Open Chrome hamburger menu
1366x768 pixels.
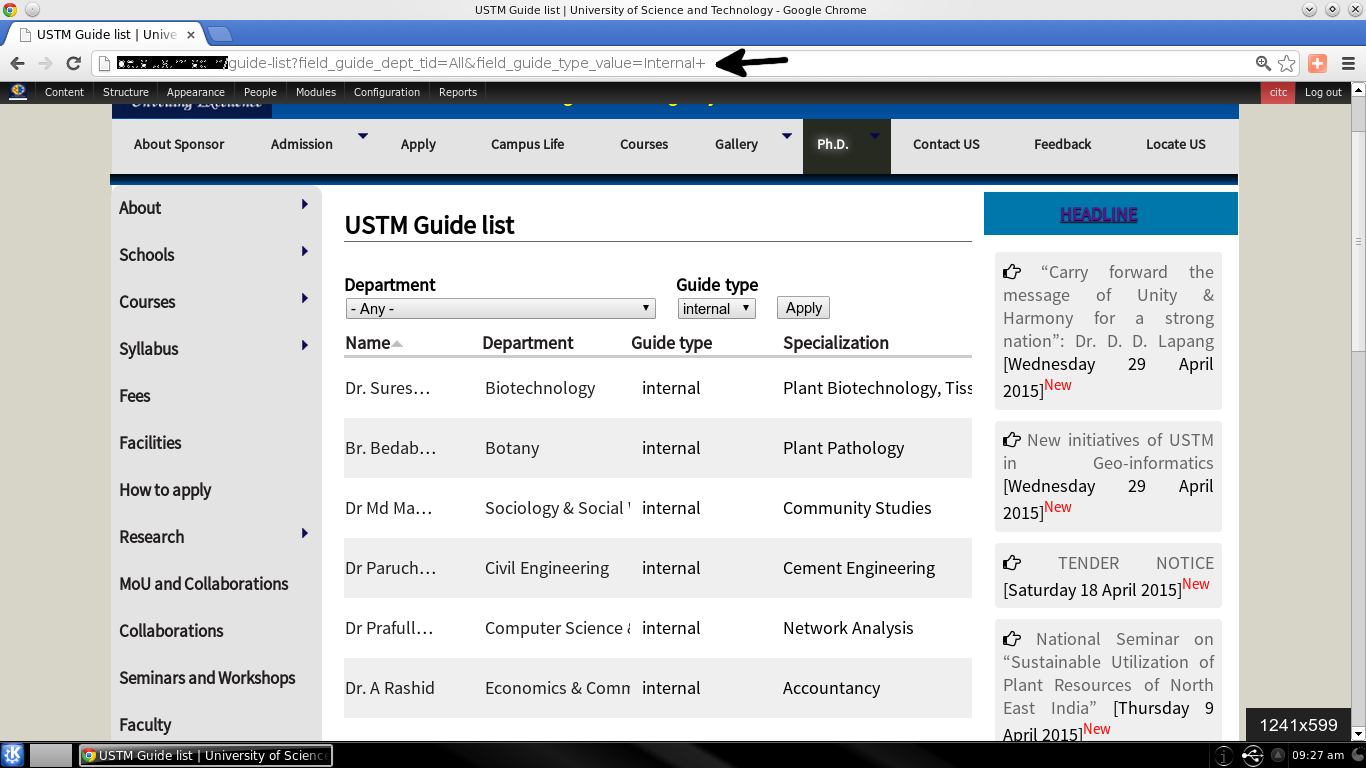[x=1348, y=63]
